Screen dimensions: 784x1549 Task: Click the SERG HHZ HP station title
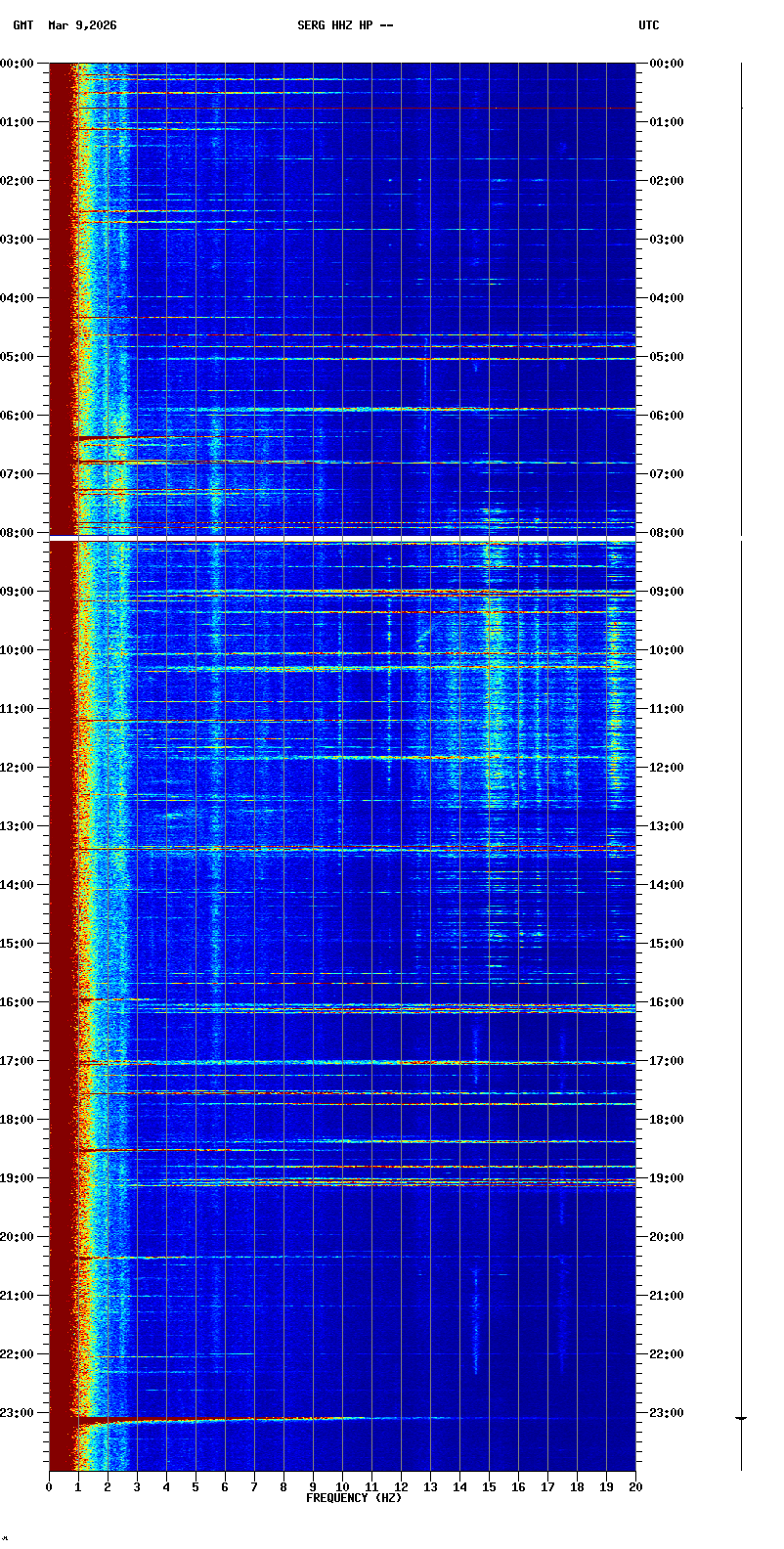(x=345, y=25)
